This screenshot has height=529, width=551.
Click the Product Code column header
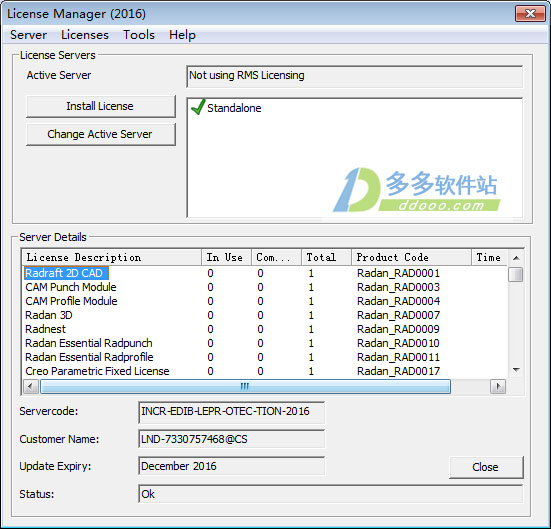coord(411,257)
